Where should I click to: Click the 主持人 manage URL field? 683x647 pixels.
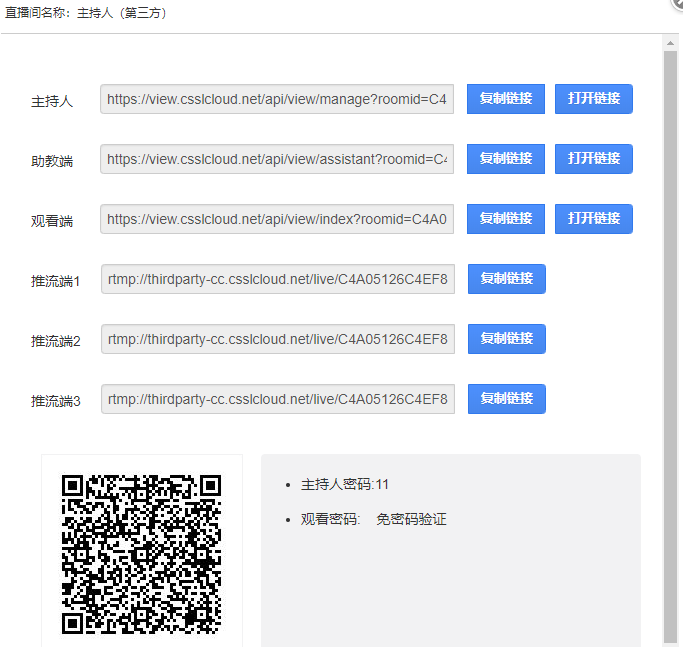[x=277, y=99]
